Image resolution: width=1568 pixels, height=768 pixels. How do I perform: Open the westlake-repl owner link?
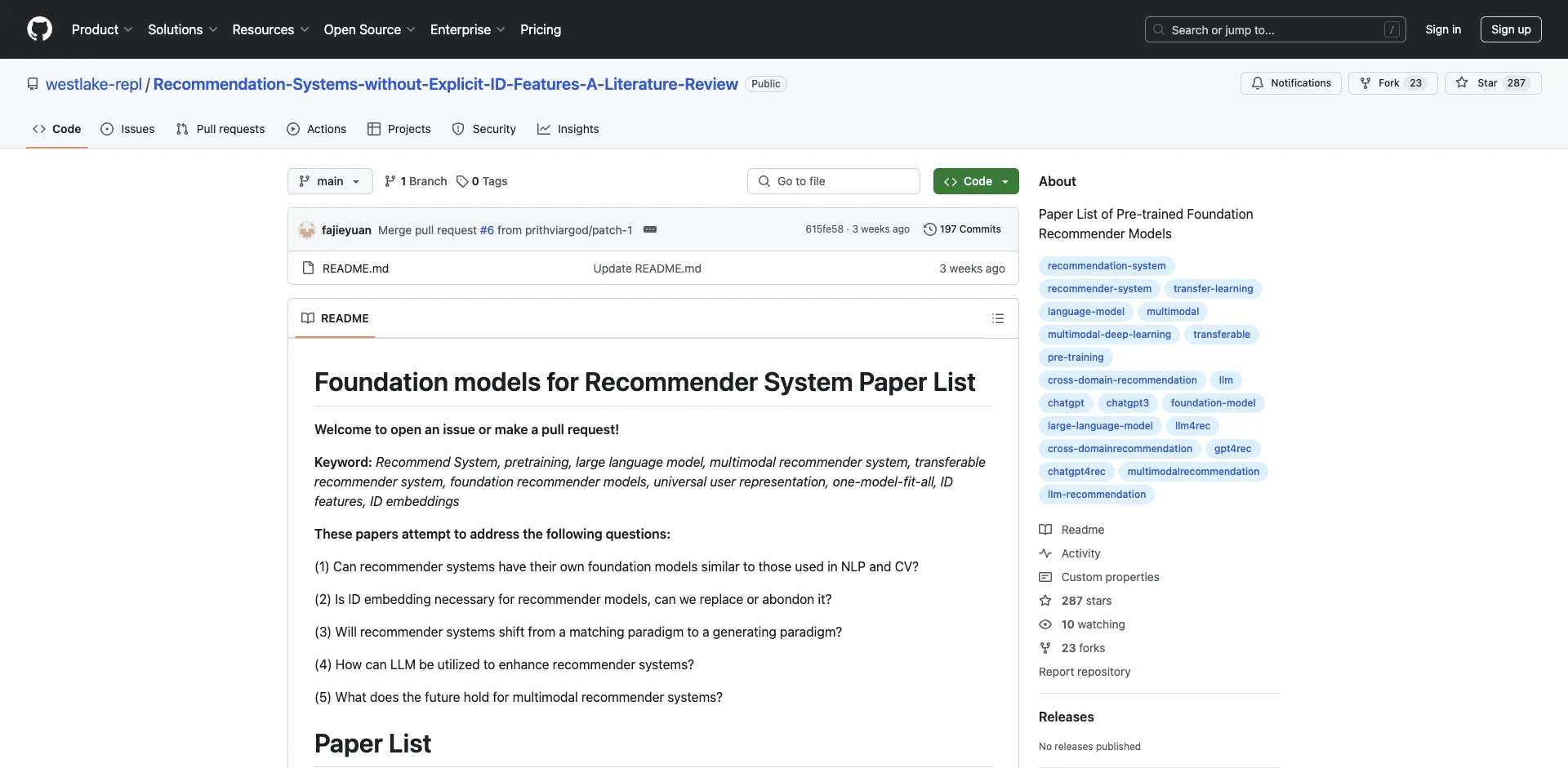click(94, 84)
